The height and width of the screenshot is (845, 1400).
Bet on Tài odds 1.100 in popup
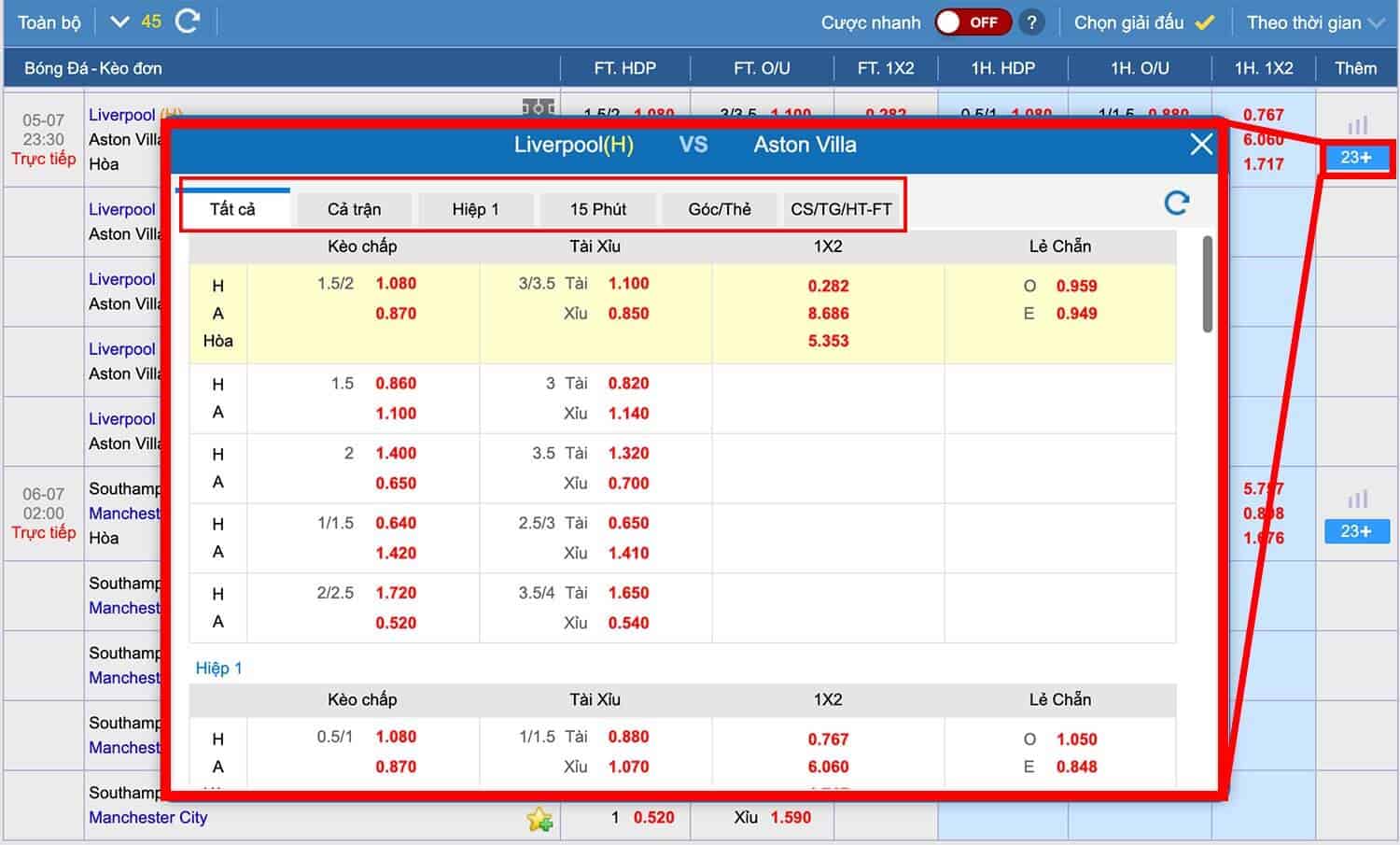[628, 284]
